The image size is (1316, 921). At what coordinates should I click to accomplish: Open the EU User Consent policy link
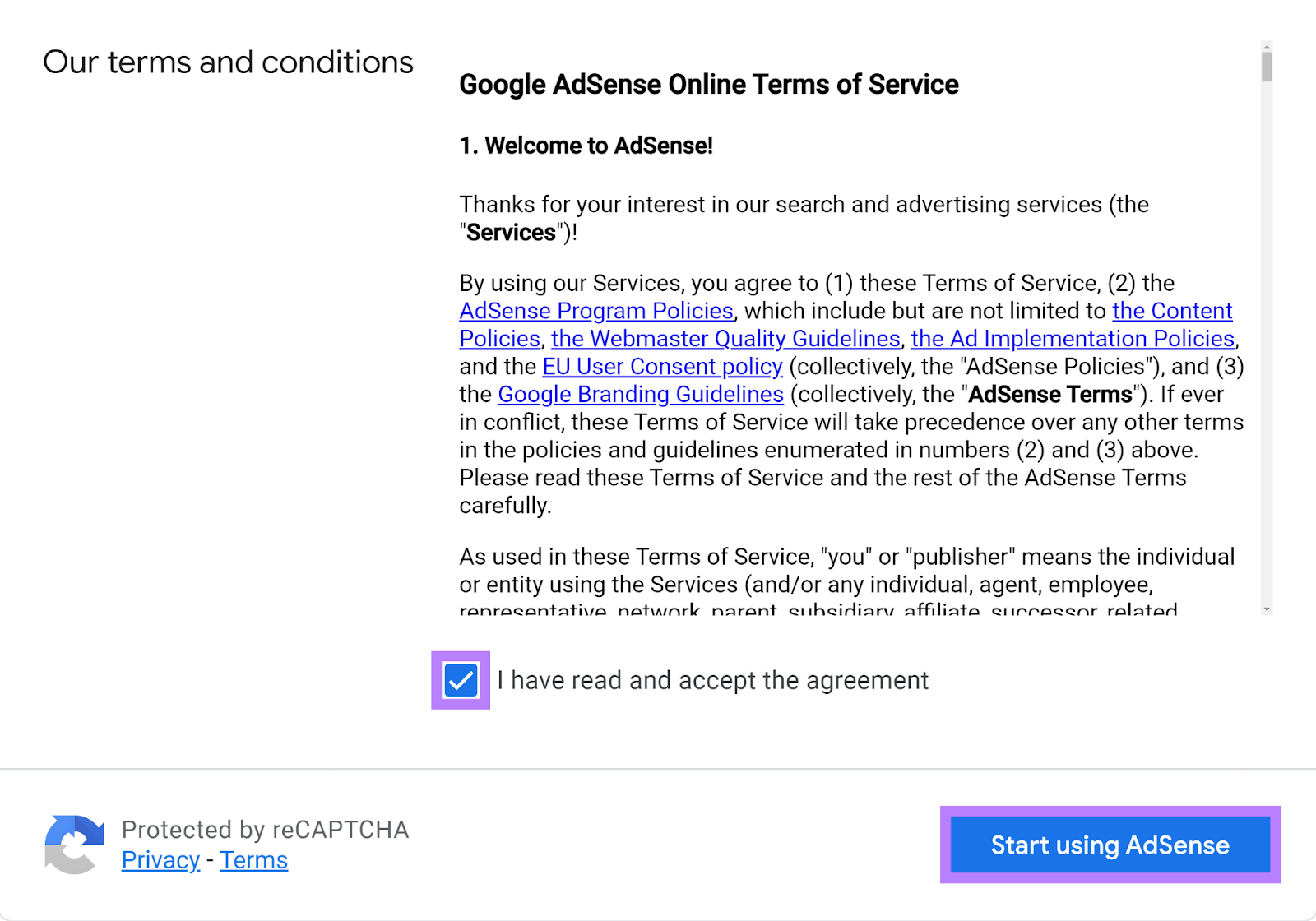[x=662, y=367]
